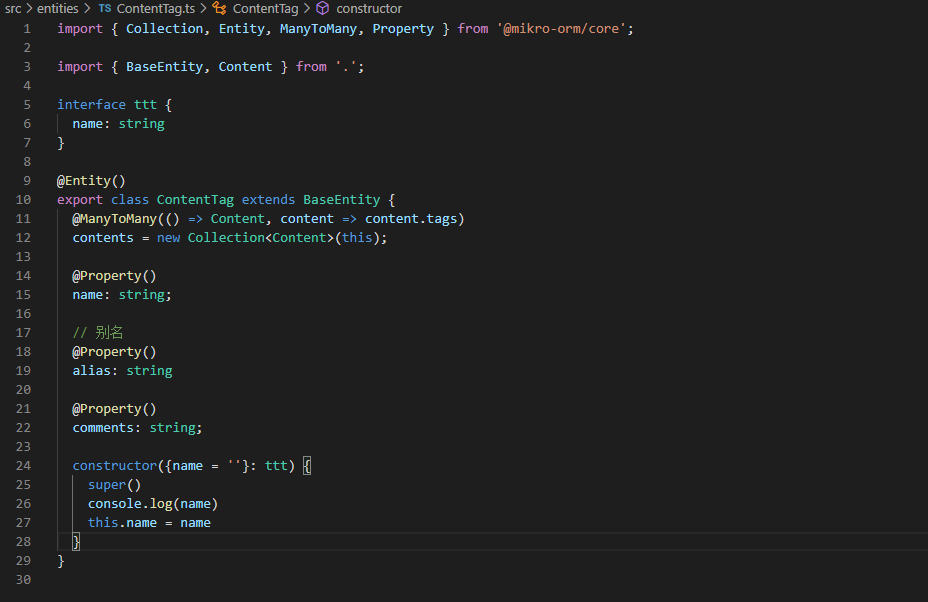The width and height of the screenshot is (928, 602).
Task: Click line number 11 in the gutter
Action: click(x=23, y=218)
